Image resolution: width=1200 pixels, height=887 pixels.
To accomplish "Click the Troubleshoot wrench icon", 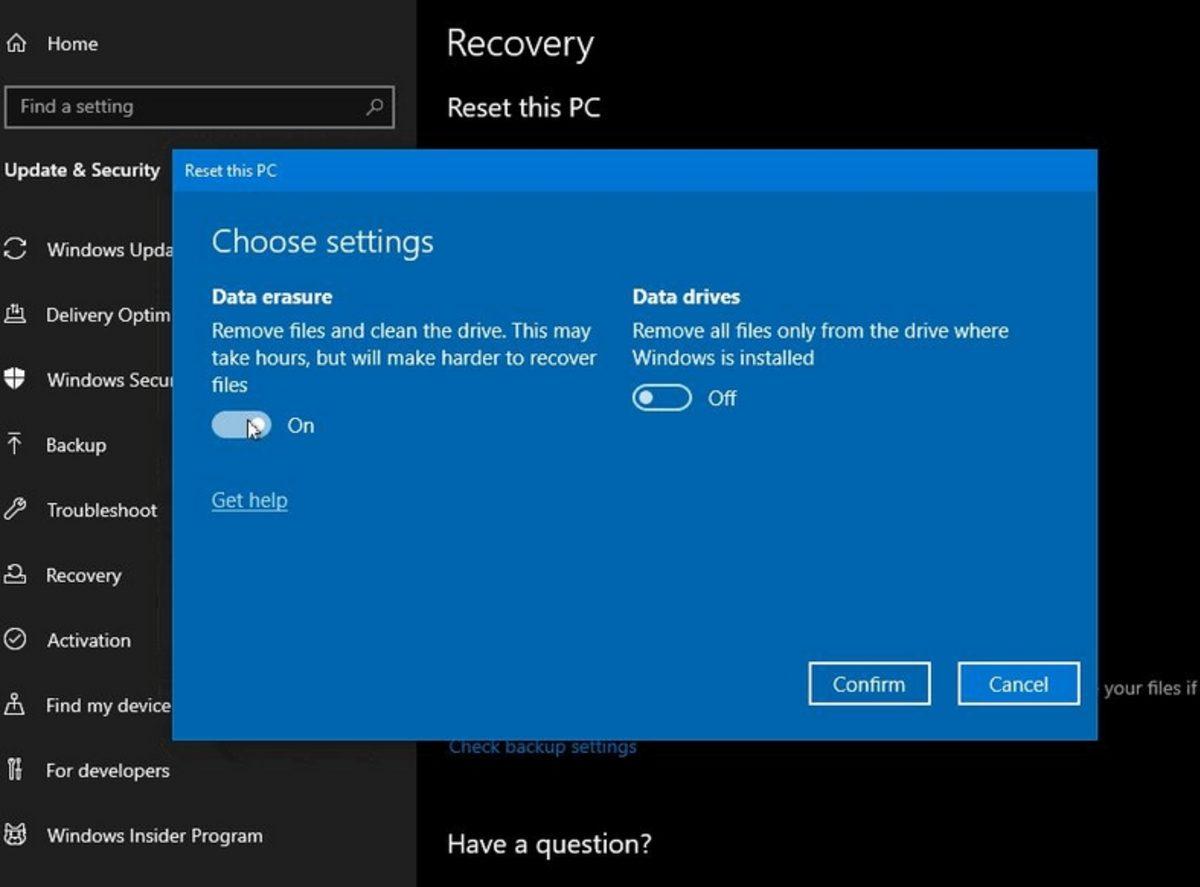I will click(x=15, y=510).
